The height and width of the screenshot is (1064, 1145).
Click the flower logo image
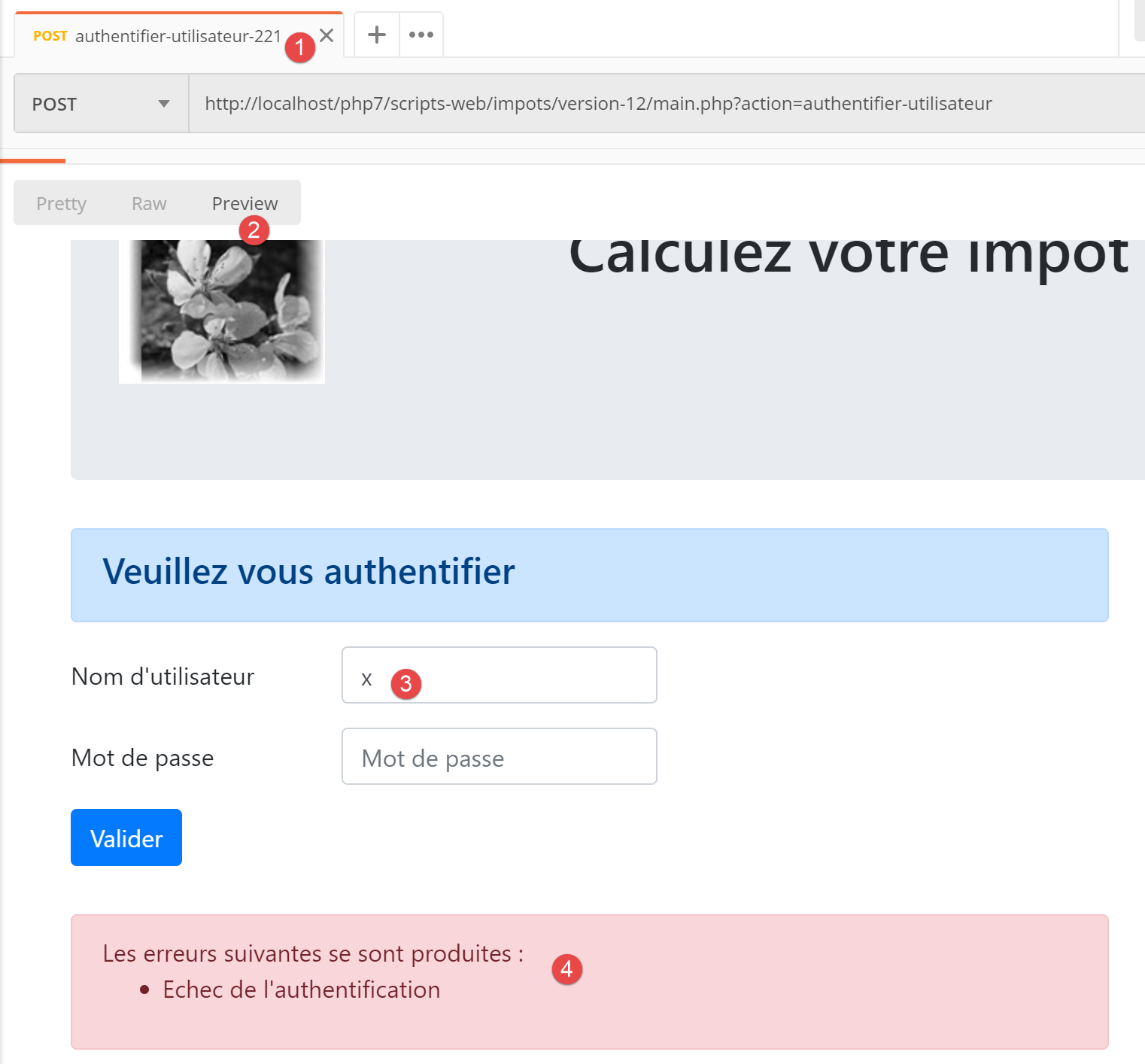[222, 310]
